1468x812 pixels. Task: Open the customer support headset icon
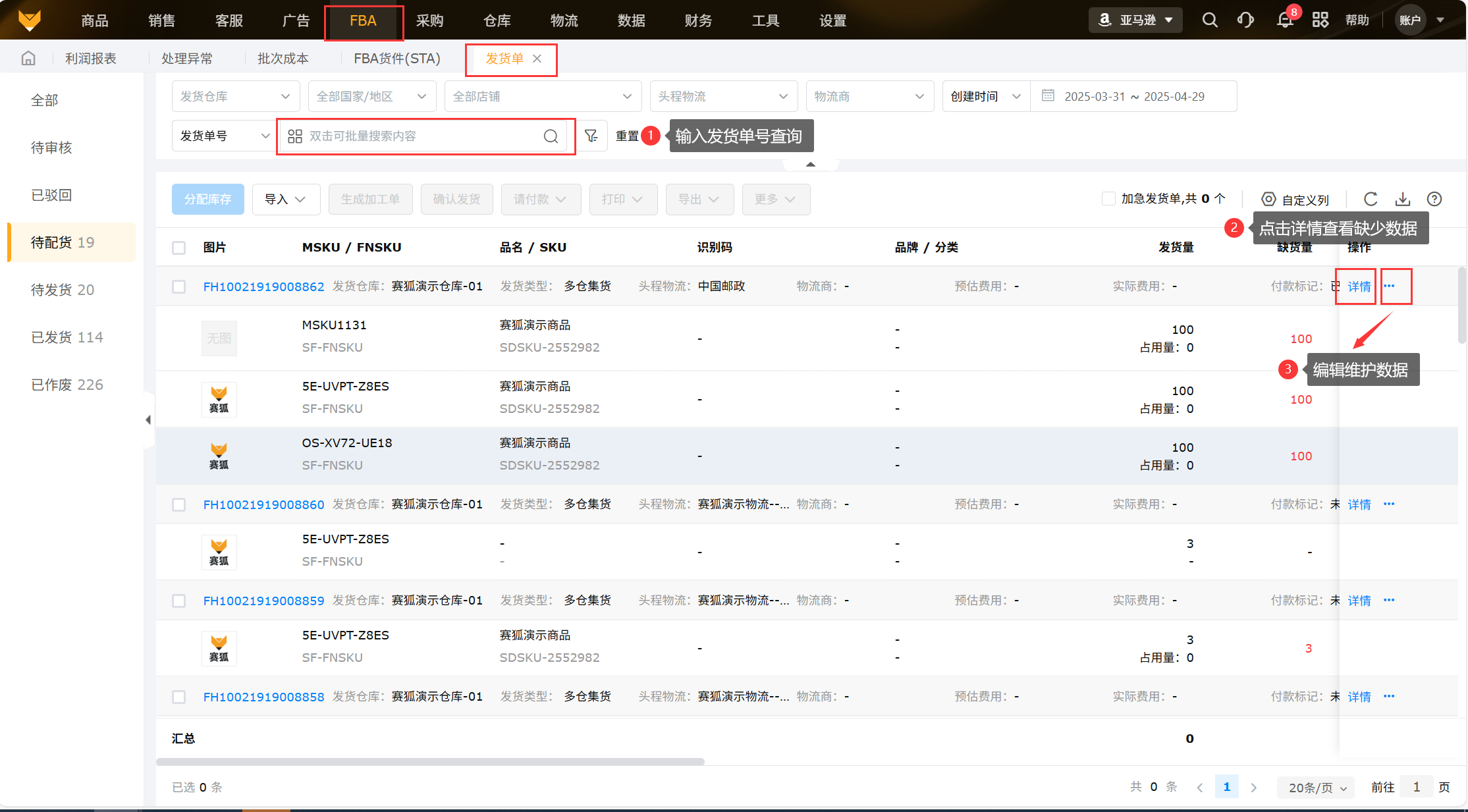tap(1245, 20)
